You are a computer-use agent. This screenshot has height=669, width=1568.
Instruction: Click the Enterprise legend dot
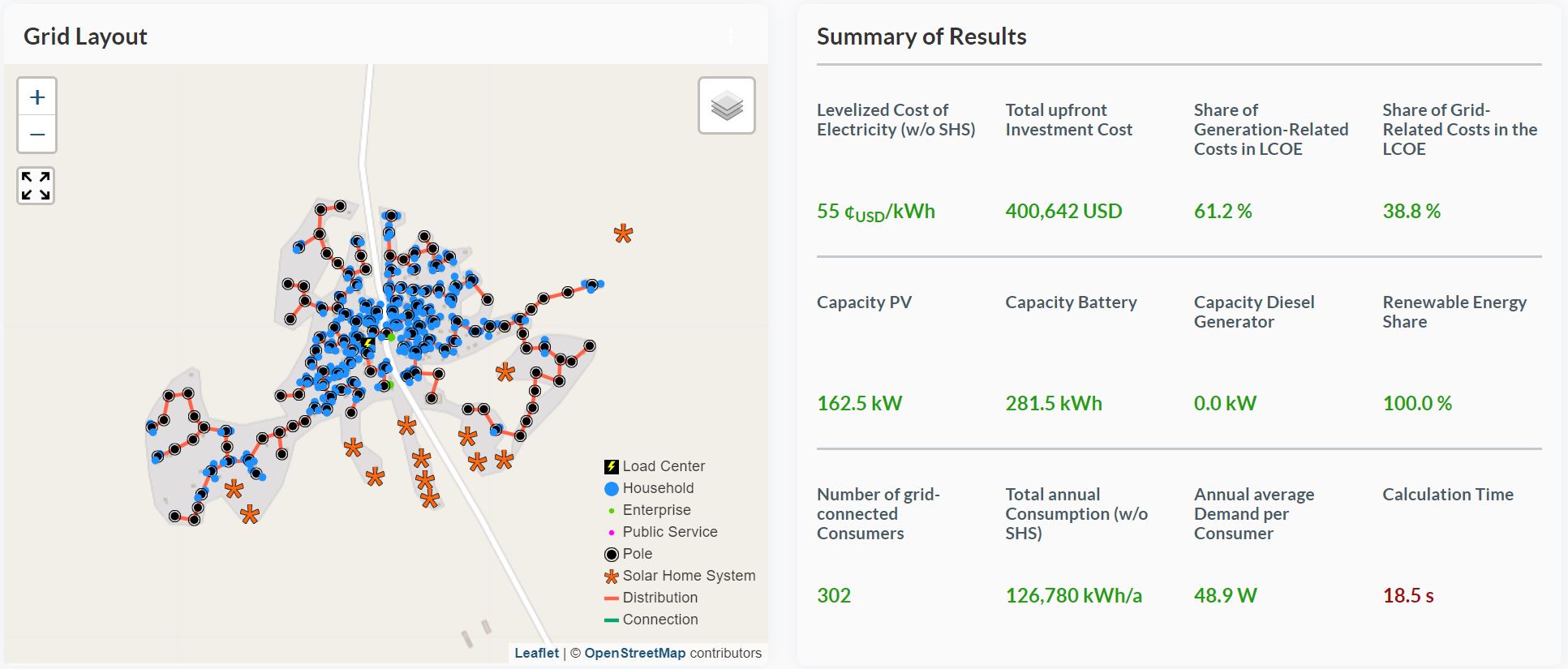pos(612,511)
